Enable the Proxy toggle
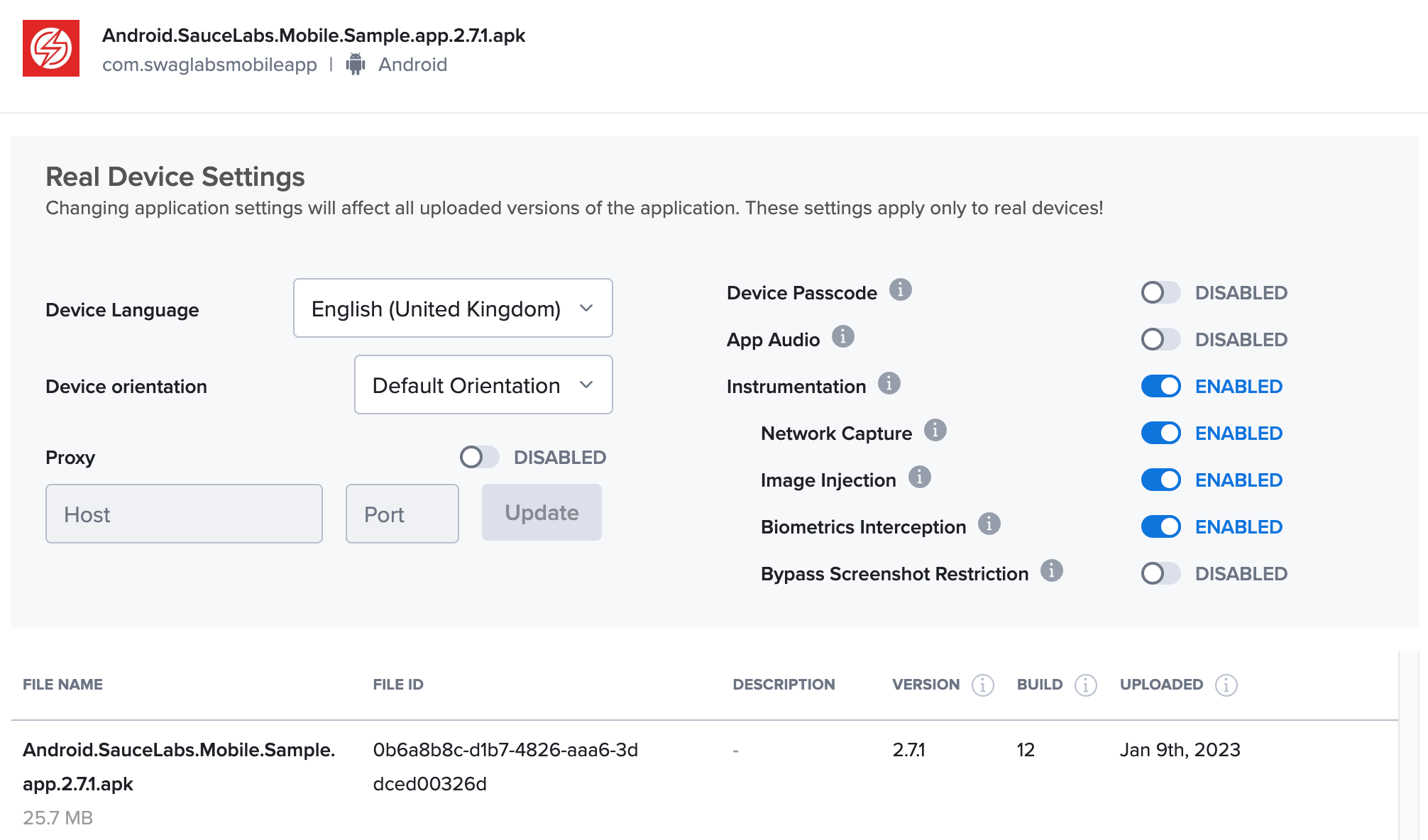The image size is (1428, 840). 476,457
